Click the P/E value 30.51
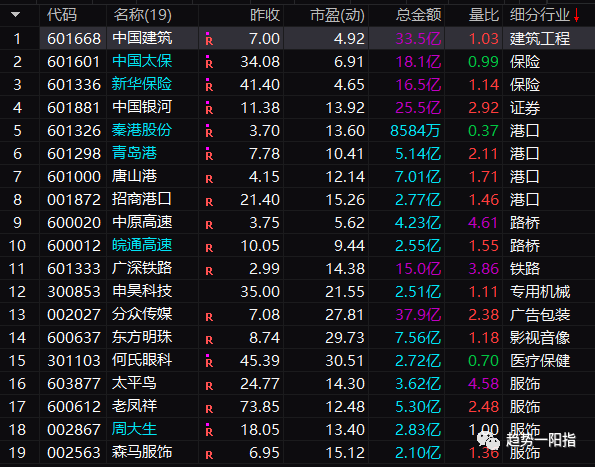 pos(345,361)
